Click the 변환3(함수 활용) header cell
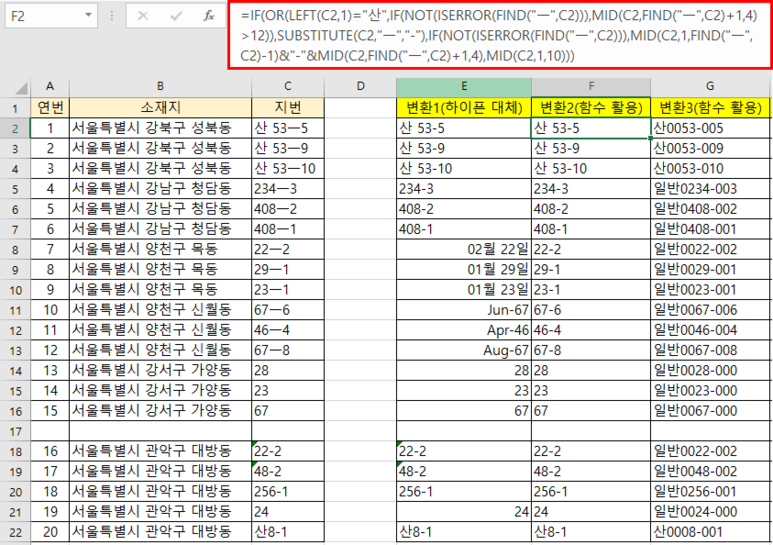The height and width of the screenshot is (545, 773). click(x=710, y=107)
